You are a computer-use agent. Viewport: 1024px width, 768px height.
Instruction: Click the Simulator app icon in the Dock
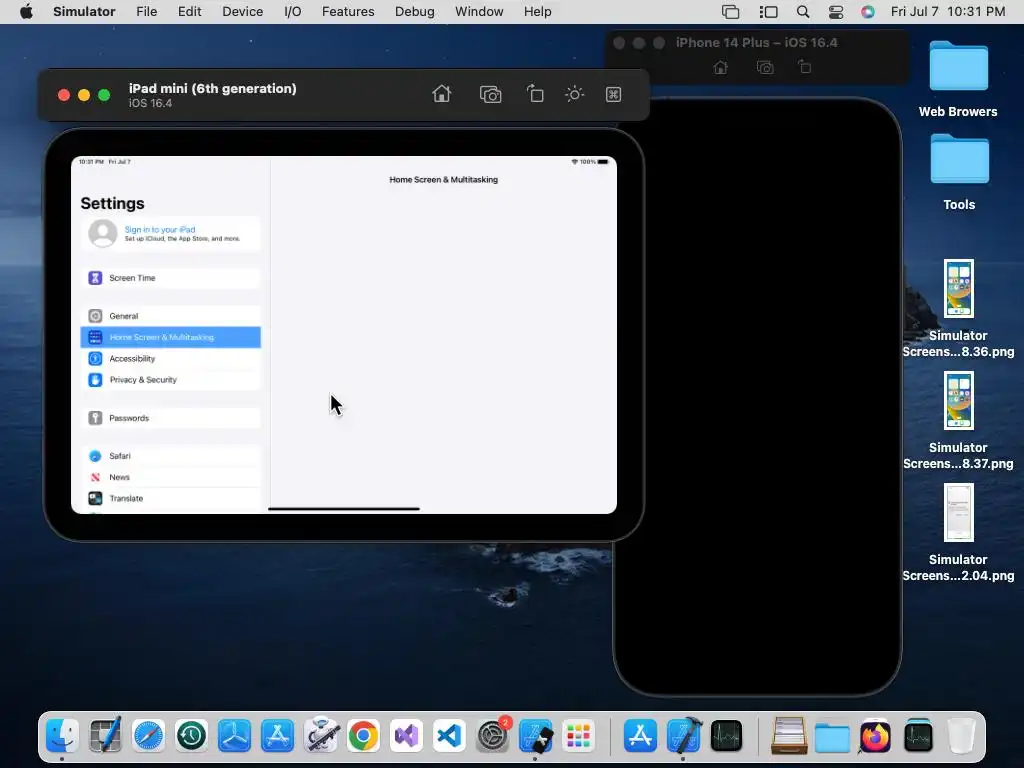pos(536,736)
